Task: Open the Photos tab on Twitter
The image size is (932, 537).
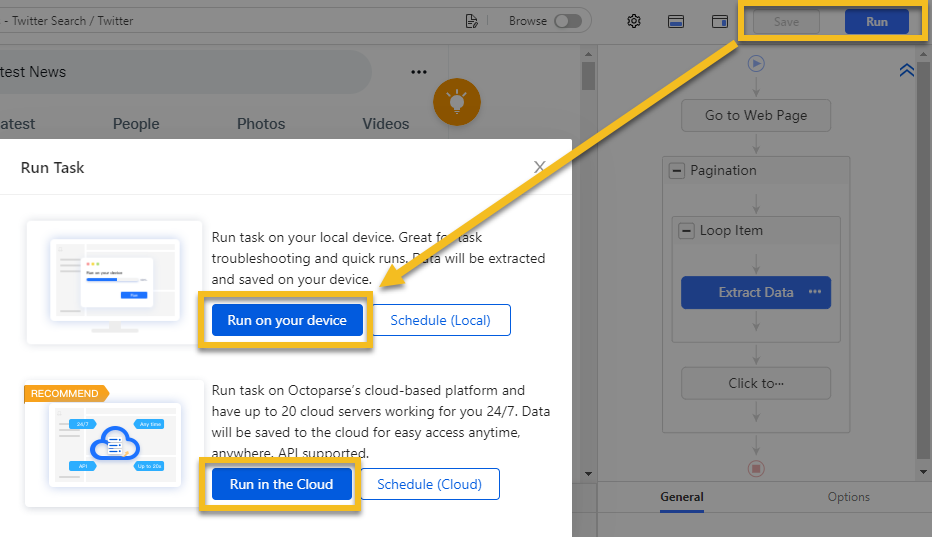Action: [261, 124]
